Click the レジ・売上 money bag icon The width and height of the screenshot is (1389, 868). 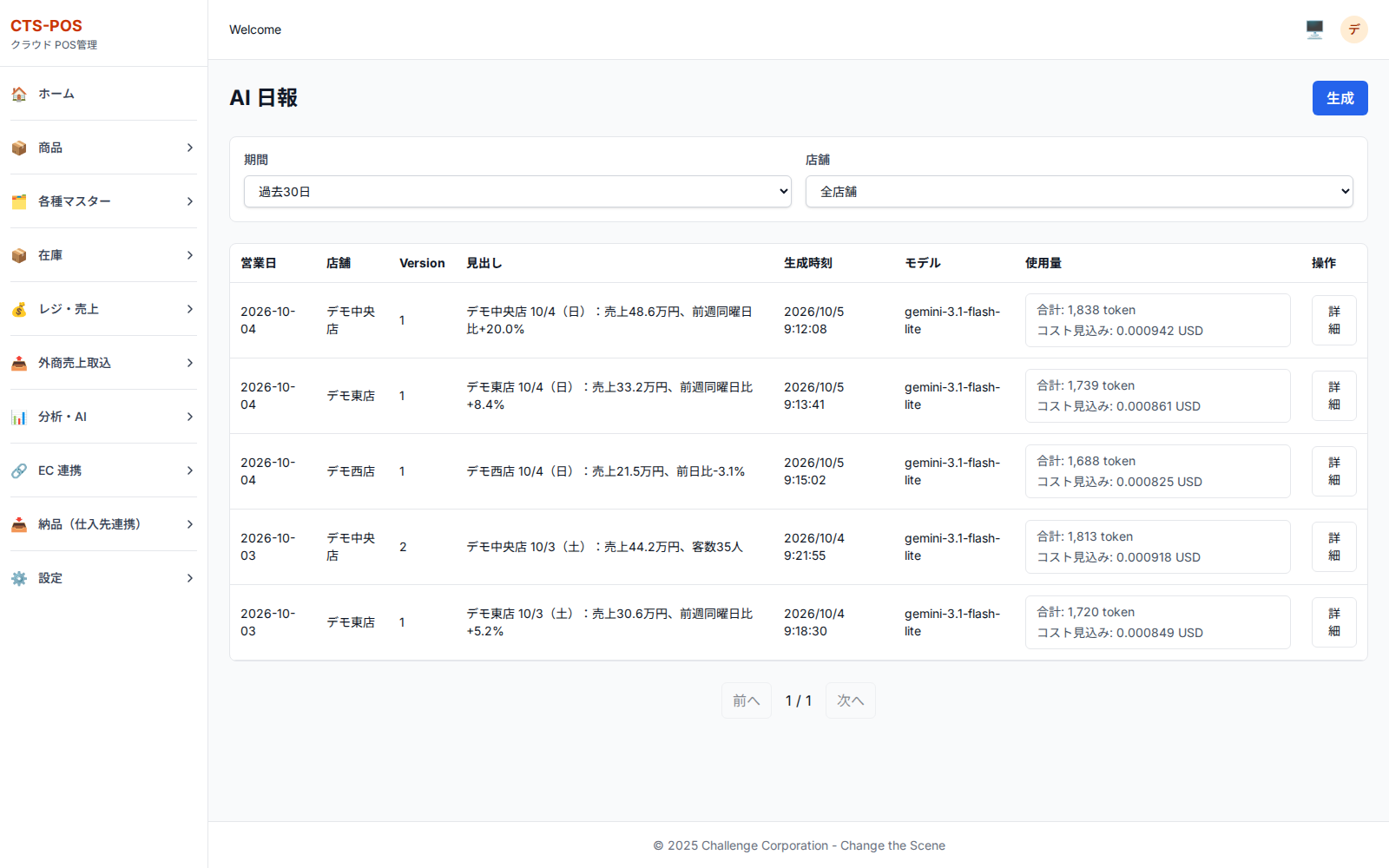19,309
